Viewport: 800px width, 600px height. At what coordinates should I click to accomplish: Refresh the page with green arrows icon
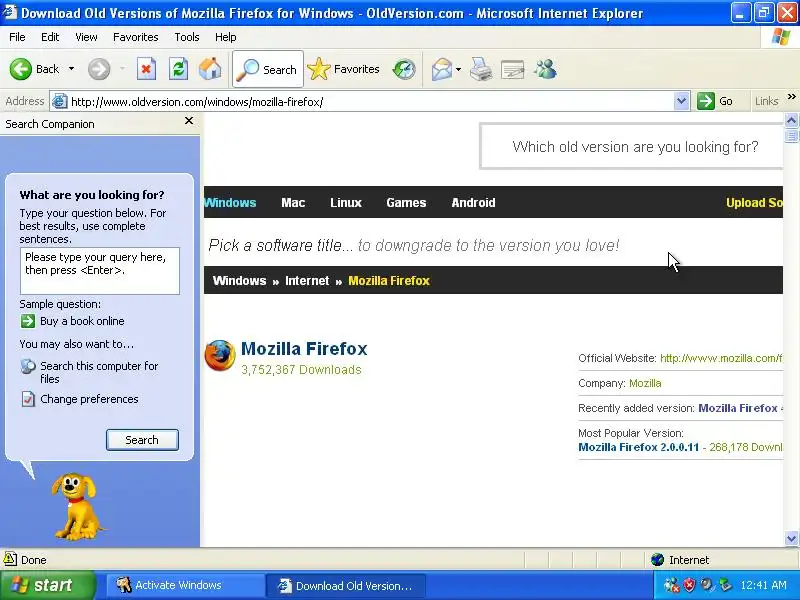(178, 69)
